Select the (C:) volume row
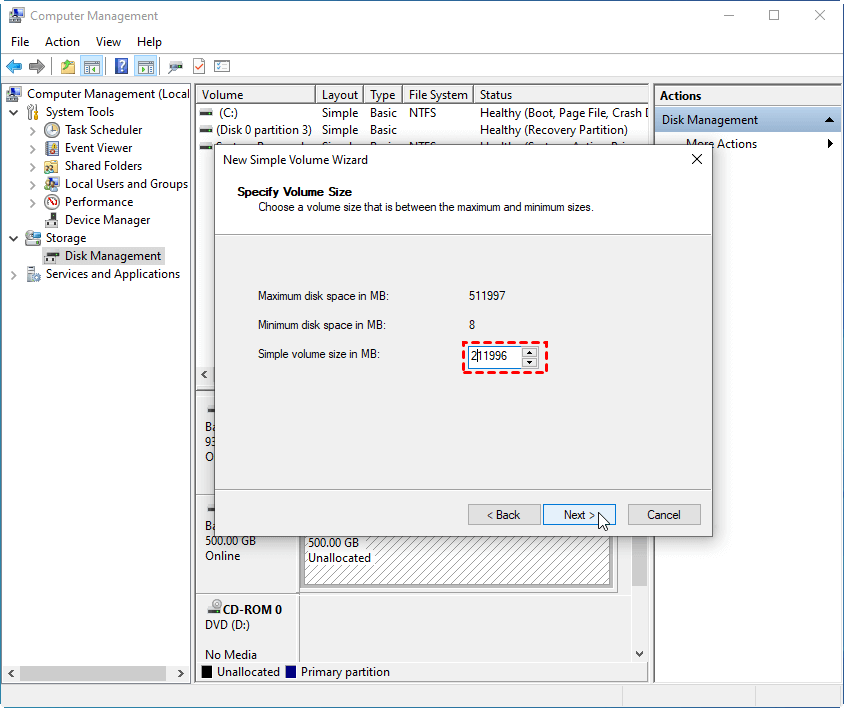Viewport: 844px width, 708px height. (x=423, y=113)
